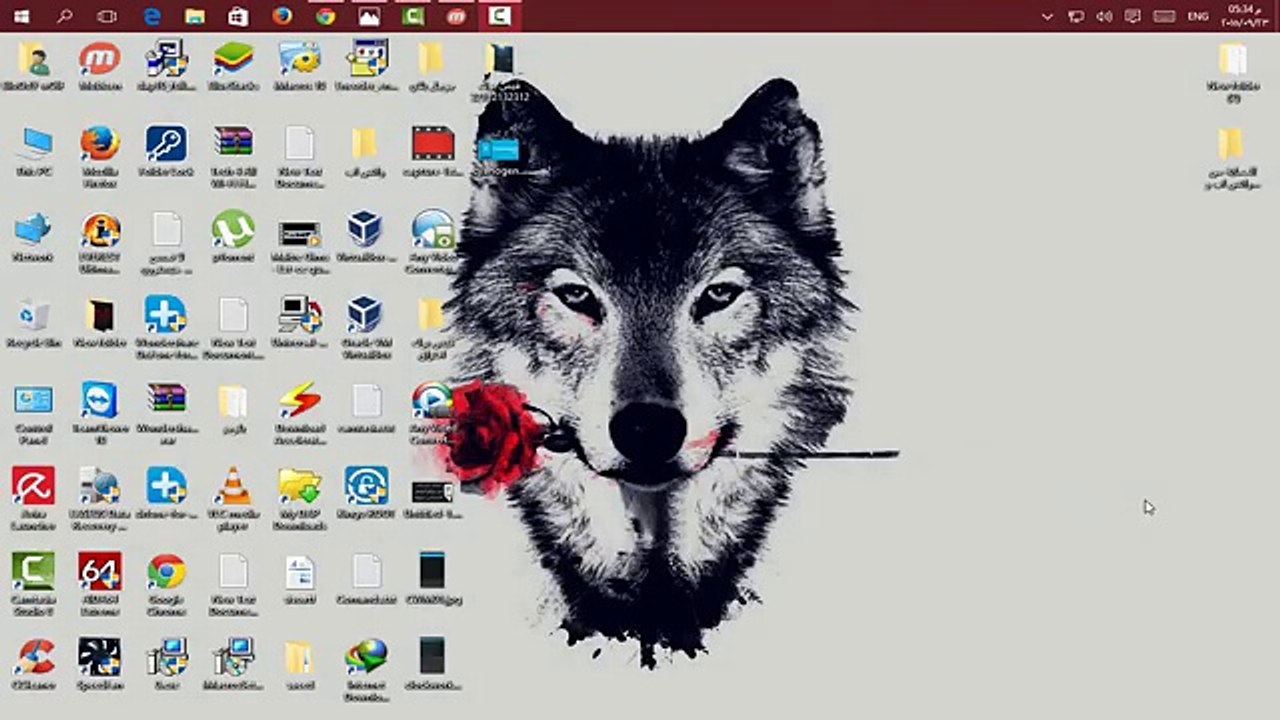Select the Avira antivirus shortcut
Screen dimensions: 1280x720
[33, 497]
